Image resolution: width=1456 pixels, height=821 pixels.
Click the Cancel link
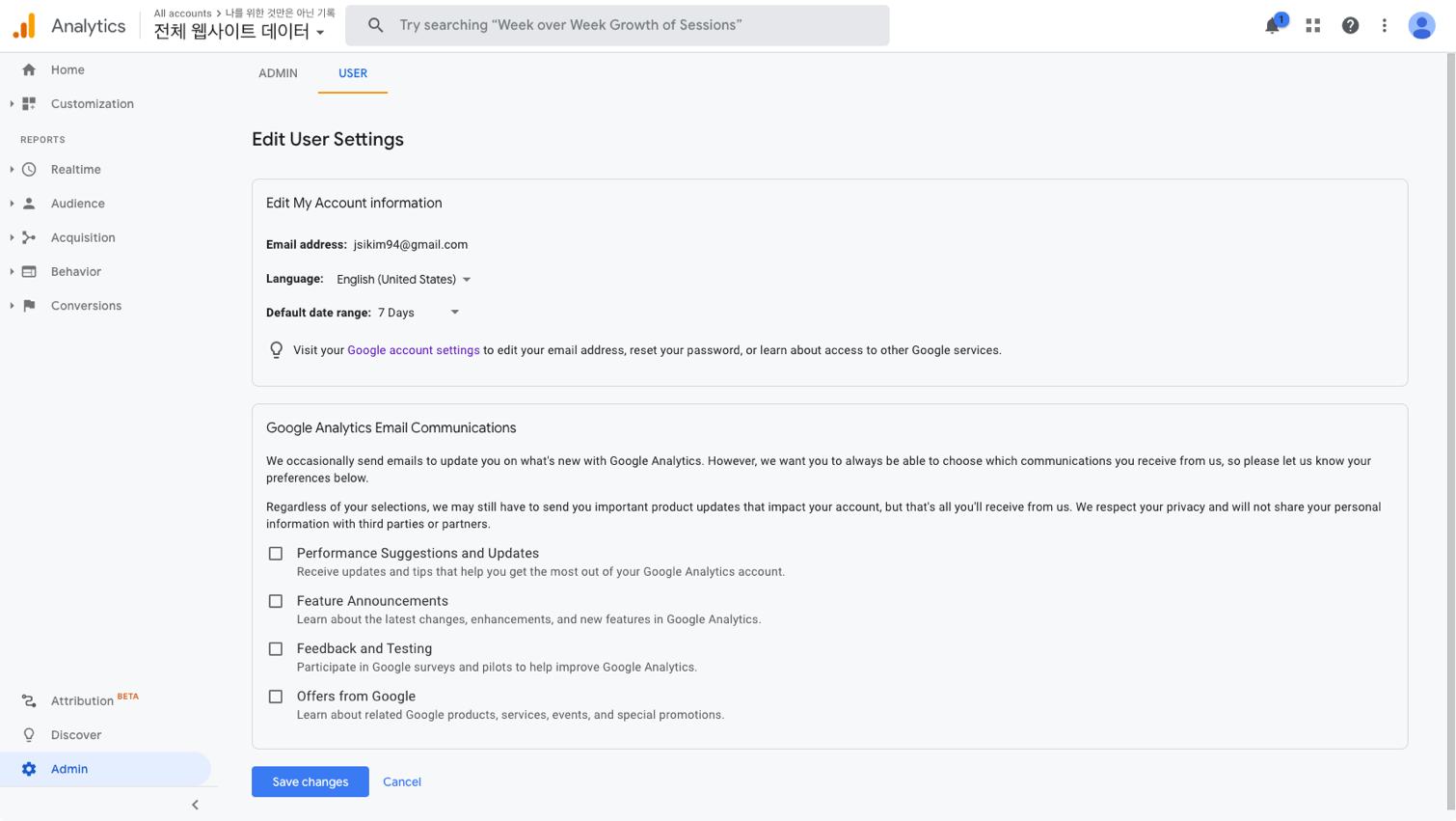click(x=402, y=782)
